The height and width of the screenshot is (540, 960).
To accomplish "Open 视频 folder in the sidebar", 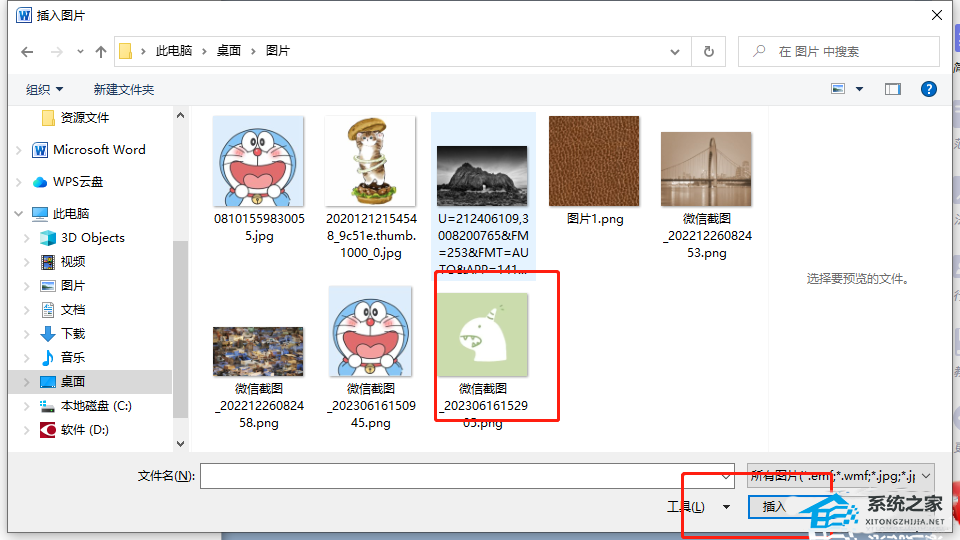I will 63,262.
